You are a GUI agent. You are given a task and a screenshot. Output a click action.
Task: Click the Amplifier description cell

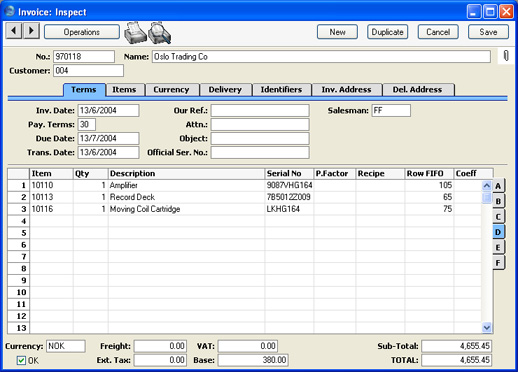tap(186, 185)
